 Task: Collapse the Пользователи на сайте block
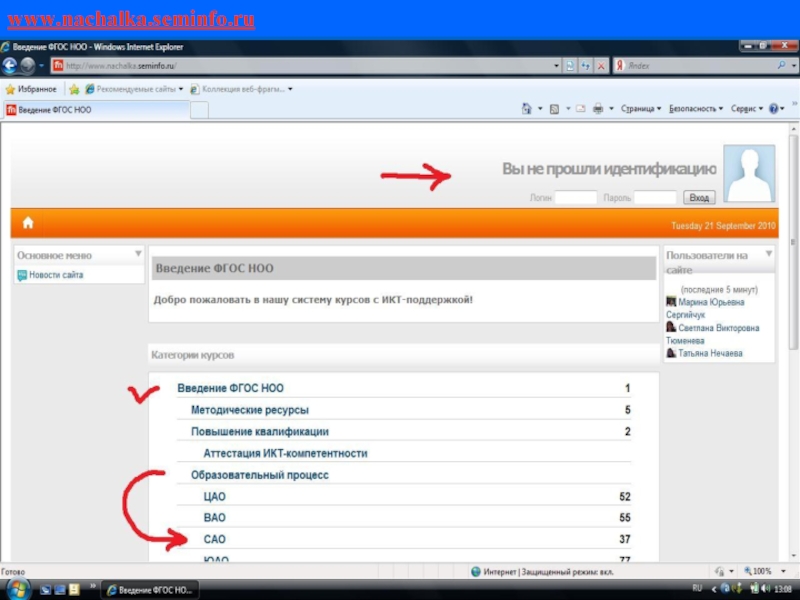(x=768, y=254)
